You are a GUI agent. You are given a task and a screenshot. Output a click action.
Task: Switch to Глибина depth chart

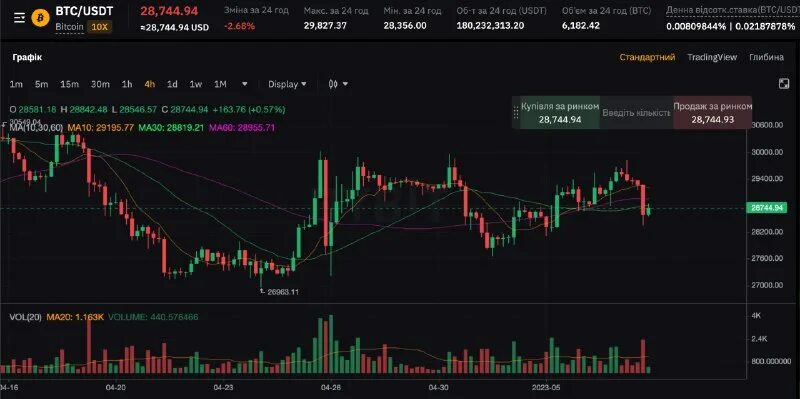click(766, 57)
